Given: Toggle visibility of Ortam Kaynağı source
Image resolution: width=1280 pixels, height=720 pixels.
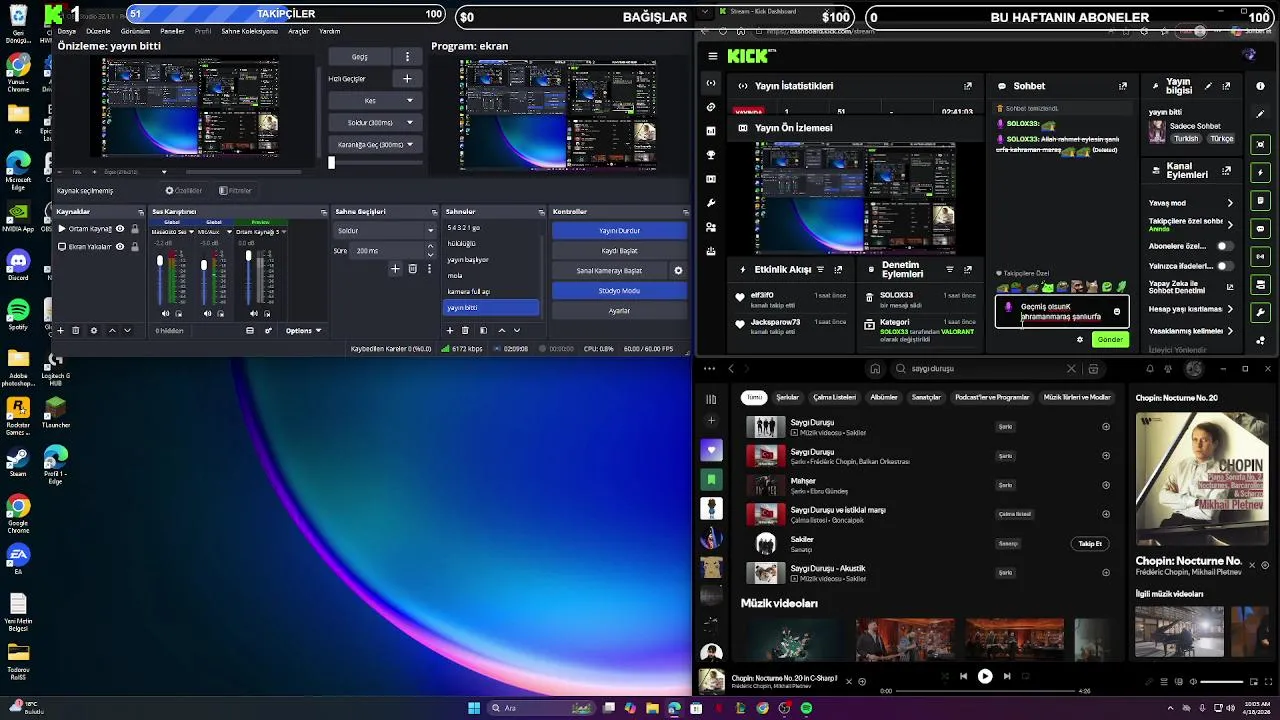Looking at the screenshot, I should (x=120, y=229).
